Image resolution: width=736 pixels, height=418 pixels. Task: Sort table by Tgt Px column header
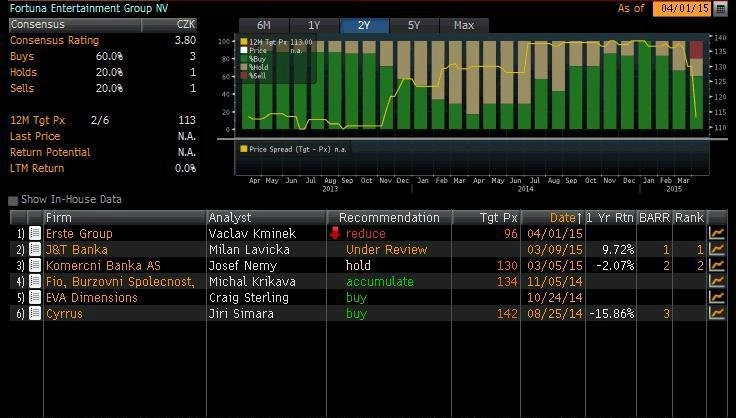click(x=486, y=218)
